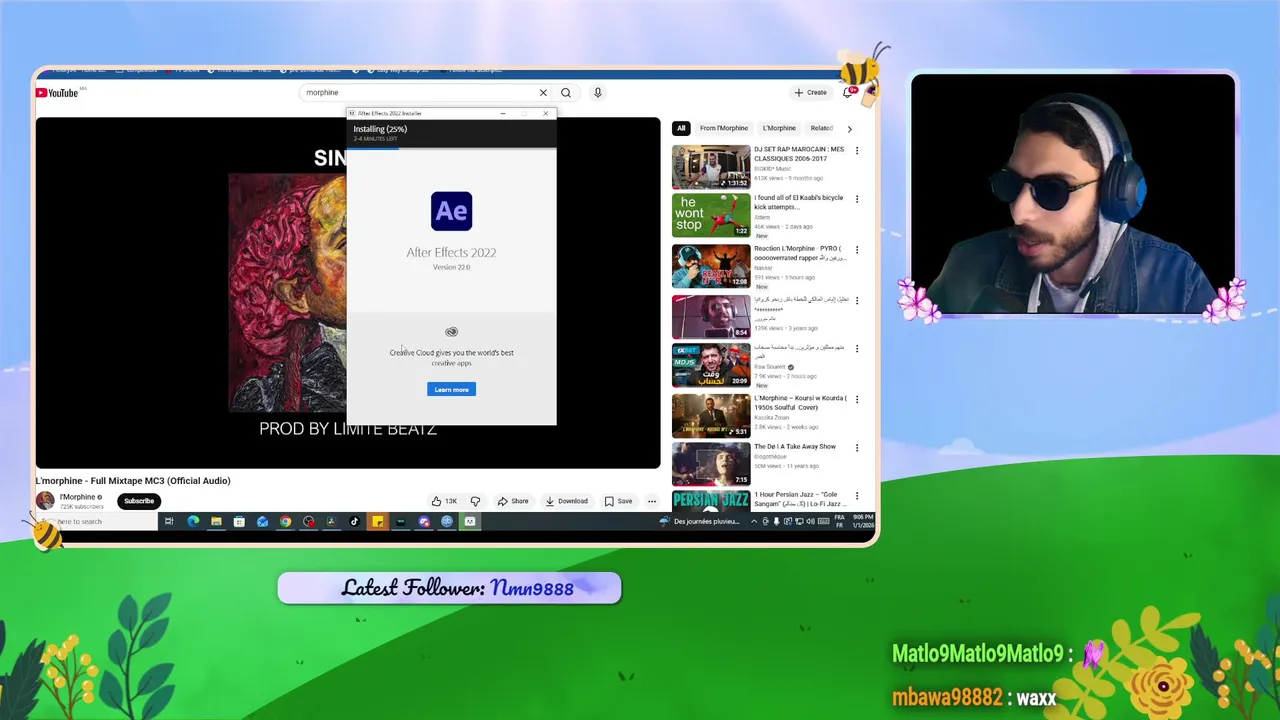Show hidden system tray icons chevron
1280x720 pixels.
[x=754, y=521]
